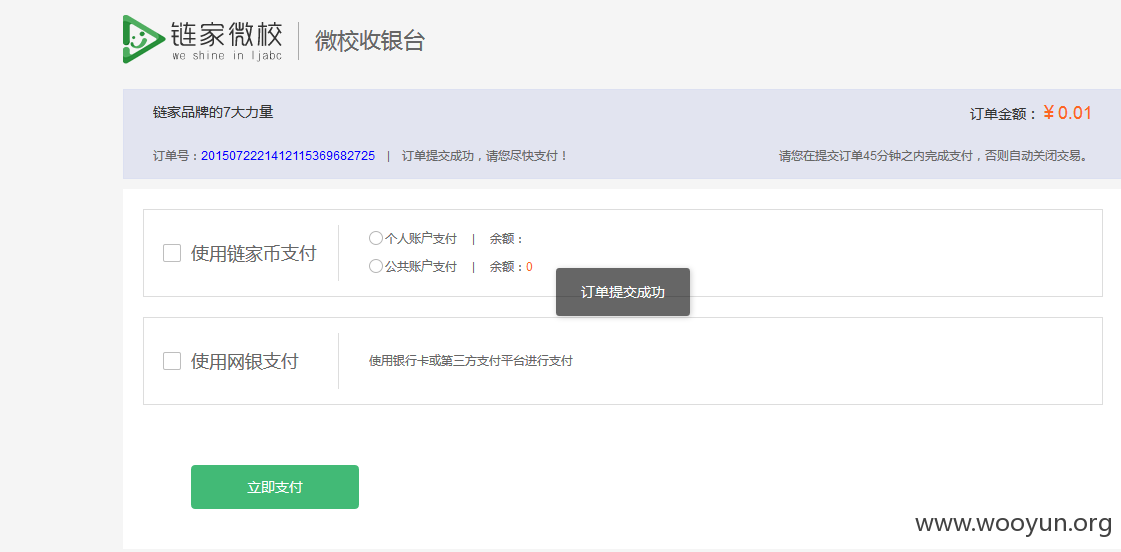
Task: Click the 使用链家币支付 label text
Action: pos(254,254)
